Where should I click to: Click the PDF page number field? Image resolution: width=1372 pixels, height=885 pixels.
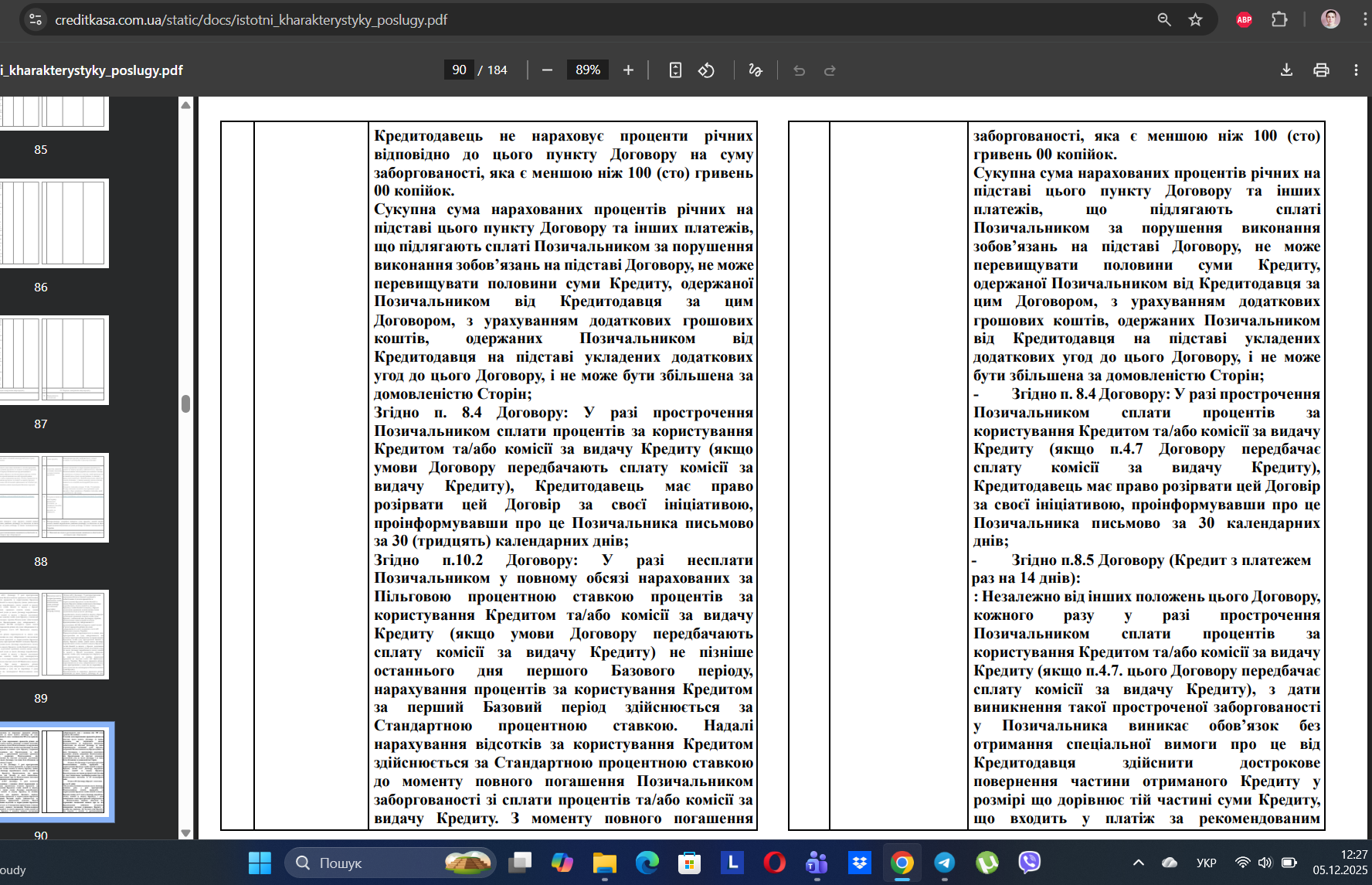click(459, 70)
